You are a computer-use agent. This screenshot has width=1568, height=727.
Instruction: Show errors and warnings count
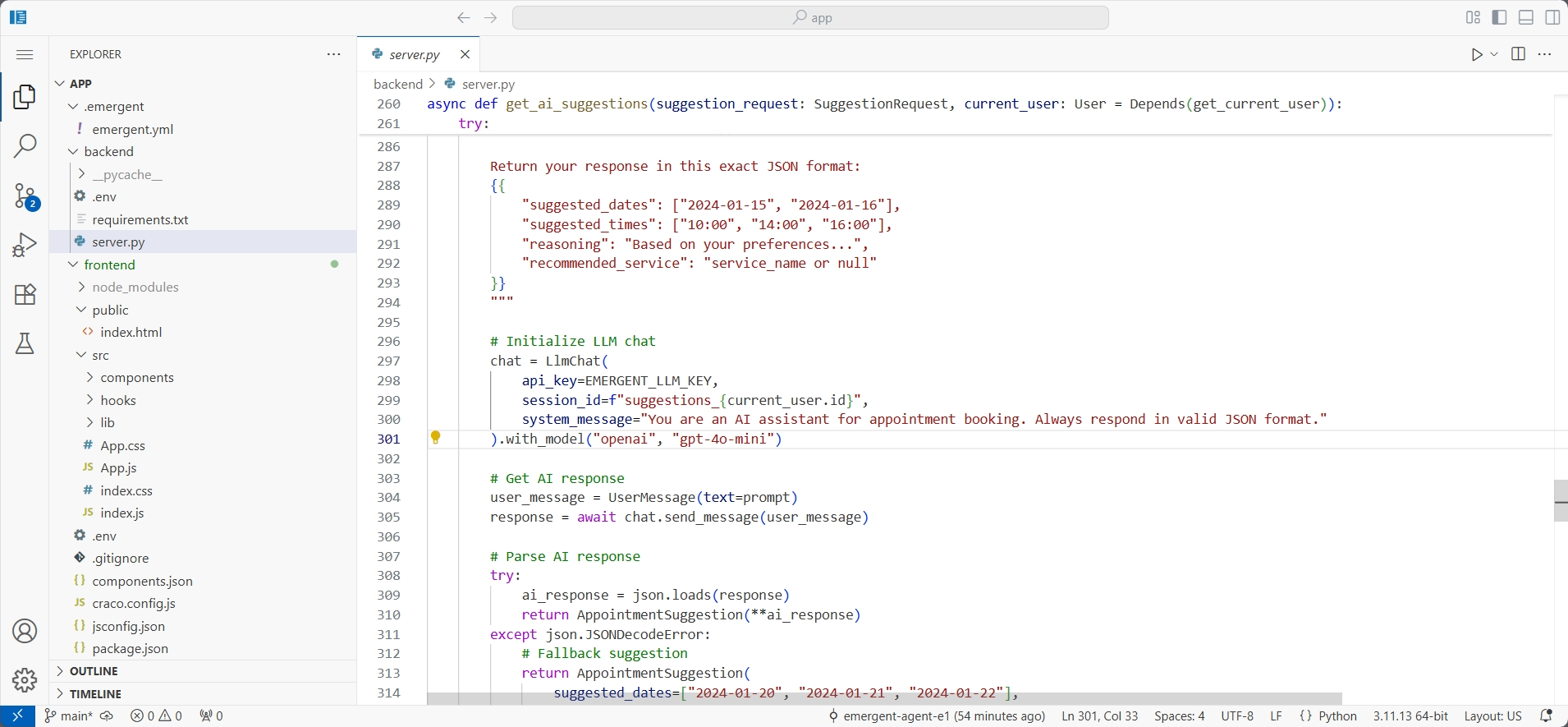156,716
